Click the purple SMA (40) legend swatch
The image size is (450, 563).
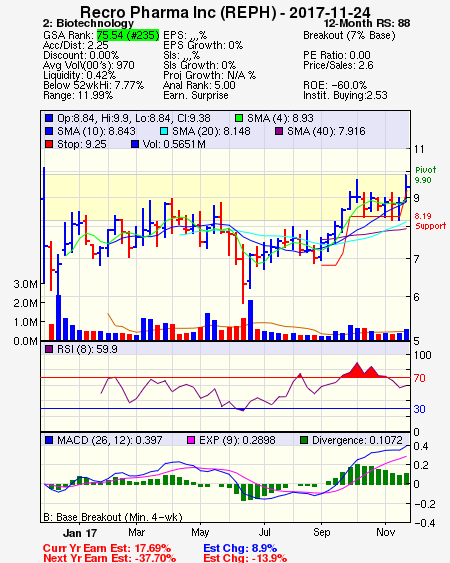(x=279, y=131)
